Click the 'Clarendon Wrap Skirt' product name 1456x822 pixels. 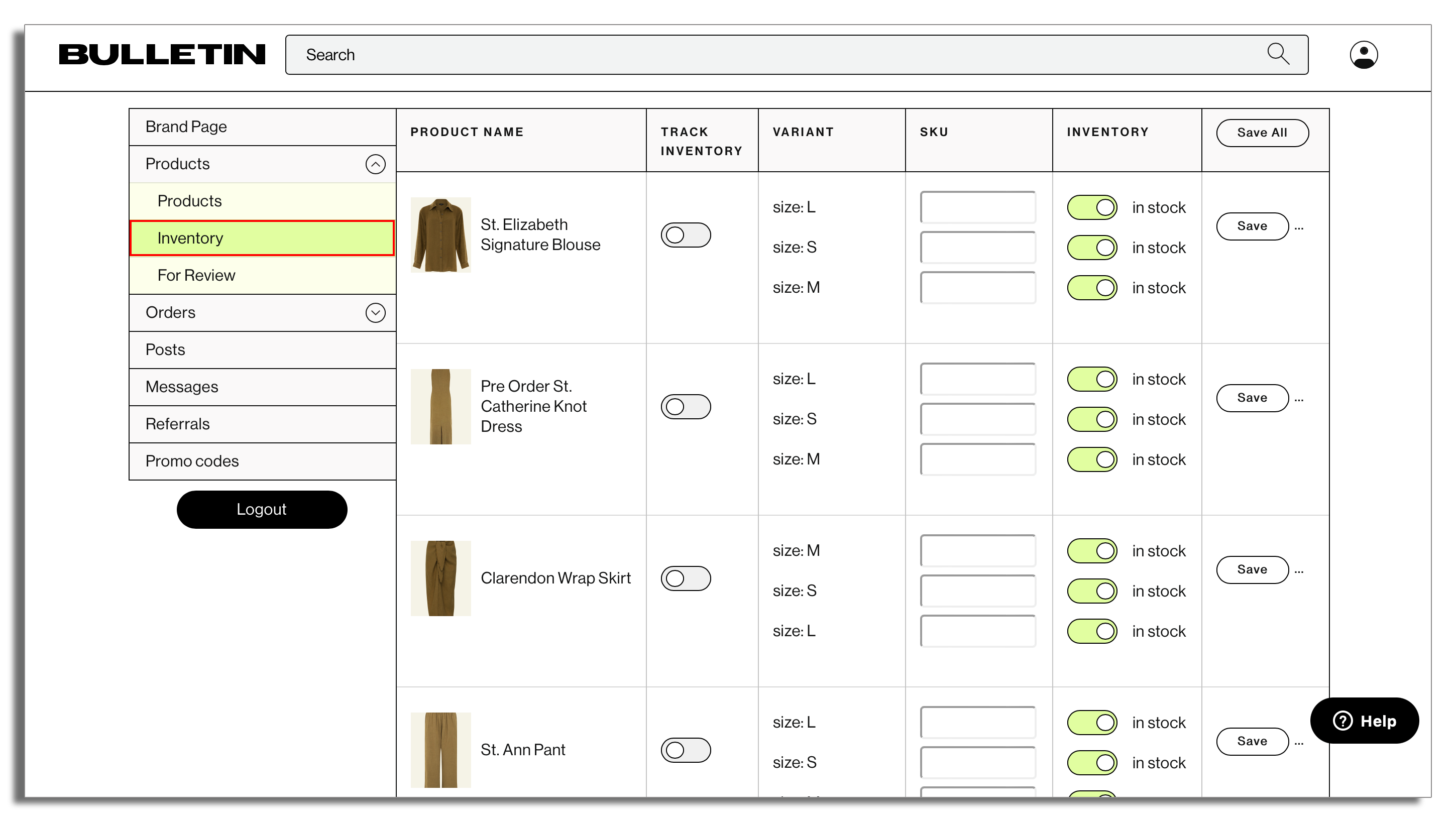point(555,578)
